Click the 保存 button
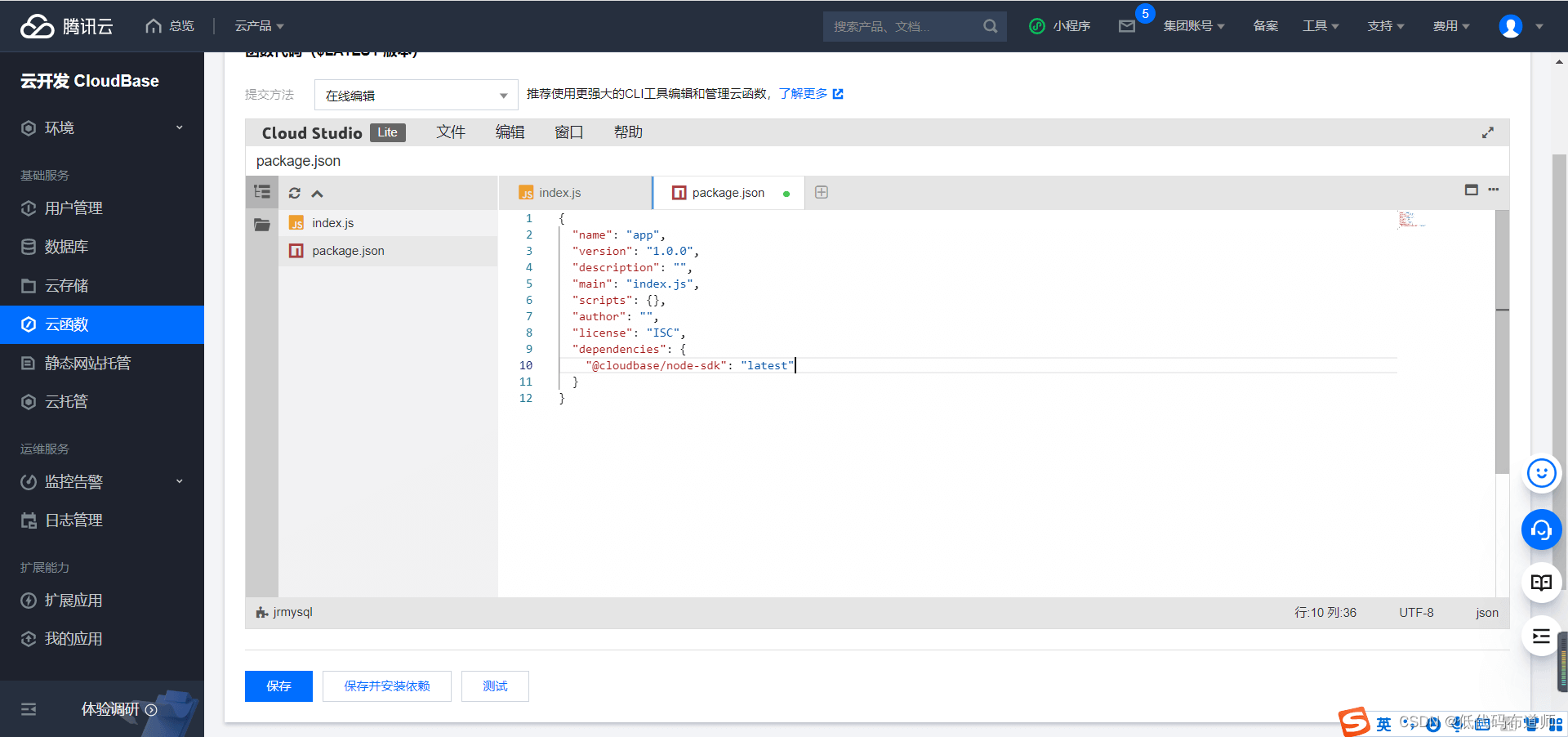 (x=278, y=686)
